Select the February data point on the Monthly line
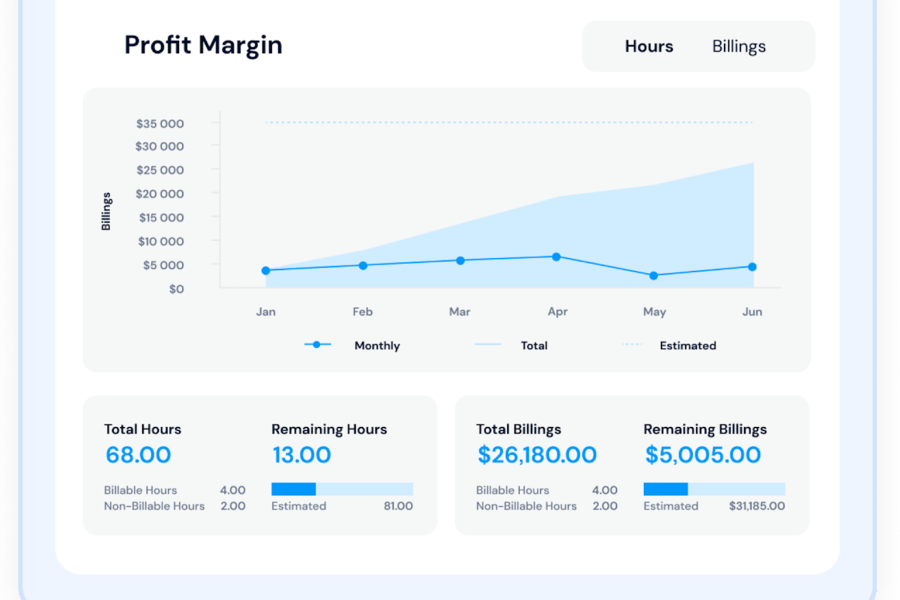Image resolution: width=900 pixels, height=600 pixels. [363, 265]
